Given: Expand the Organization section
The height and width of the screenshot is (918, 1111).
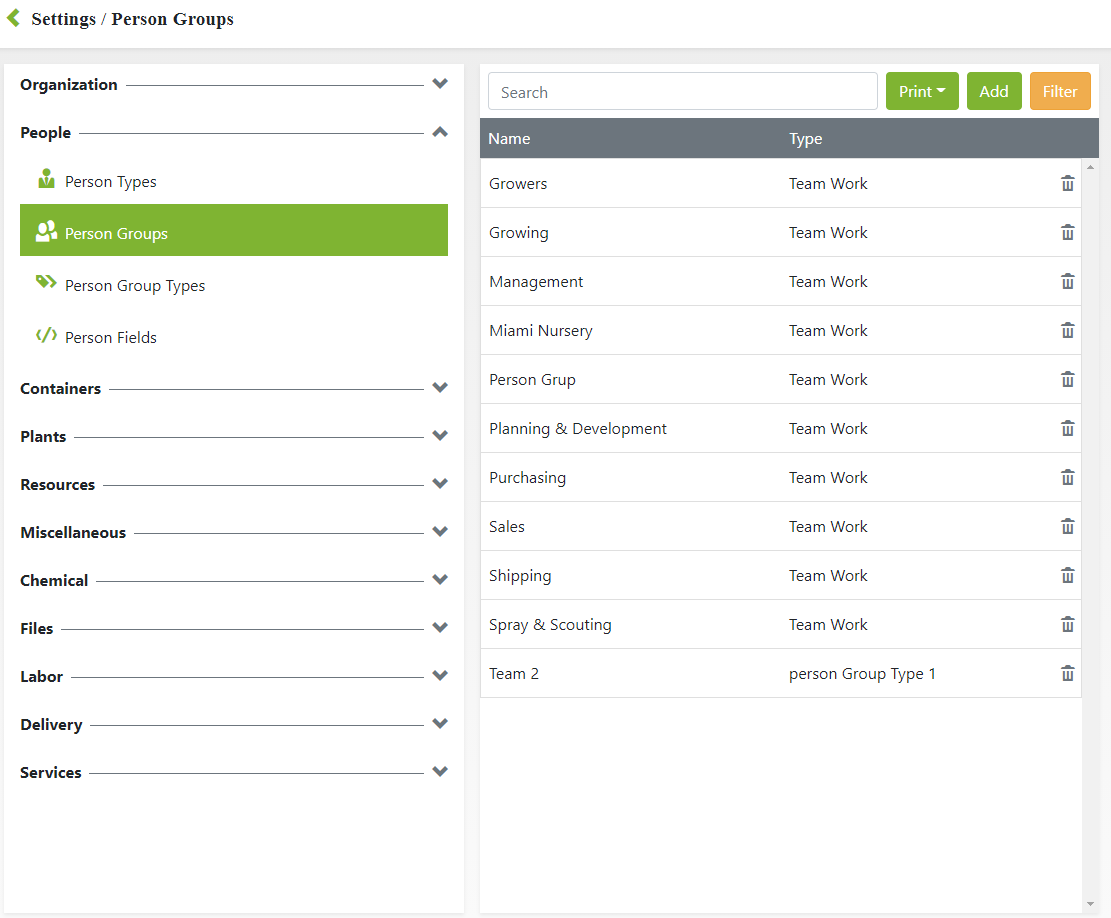Looking at the screenshot, I should pos(440,84).
